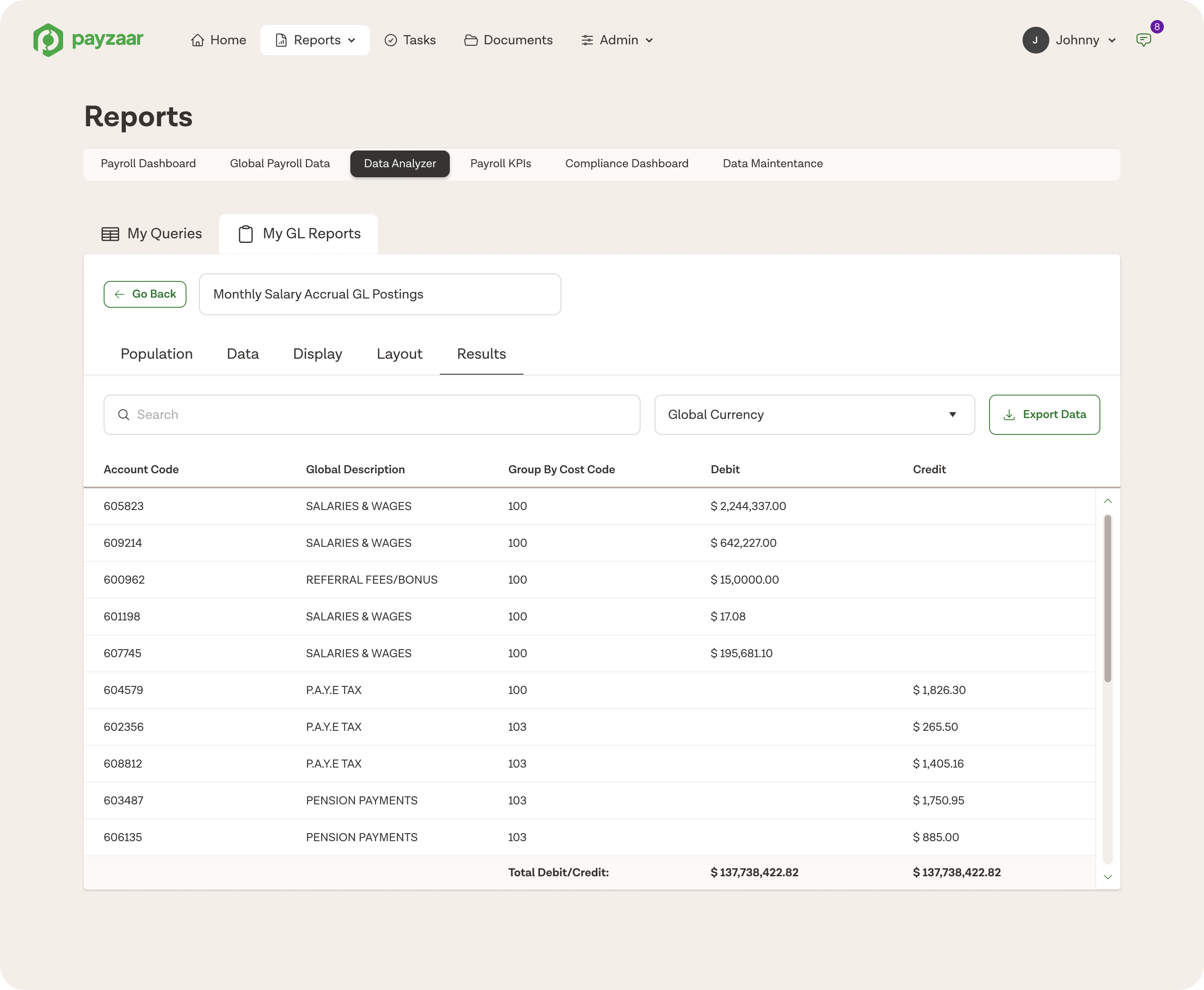Open the Display step tab
Screen dimensions: 1204x990
[317, 354]
